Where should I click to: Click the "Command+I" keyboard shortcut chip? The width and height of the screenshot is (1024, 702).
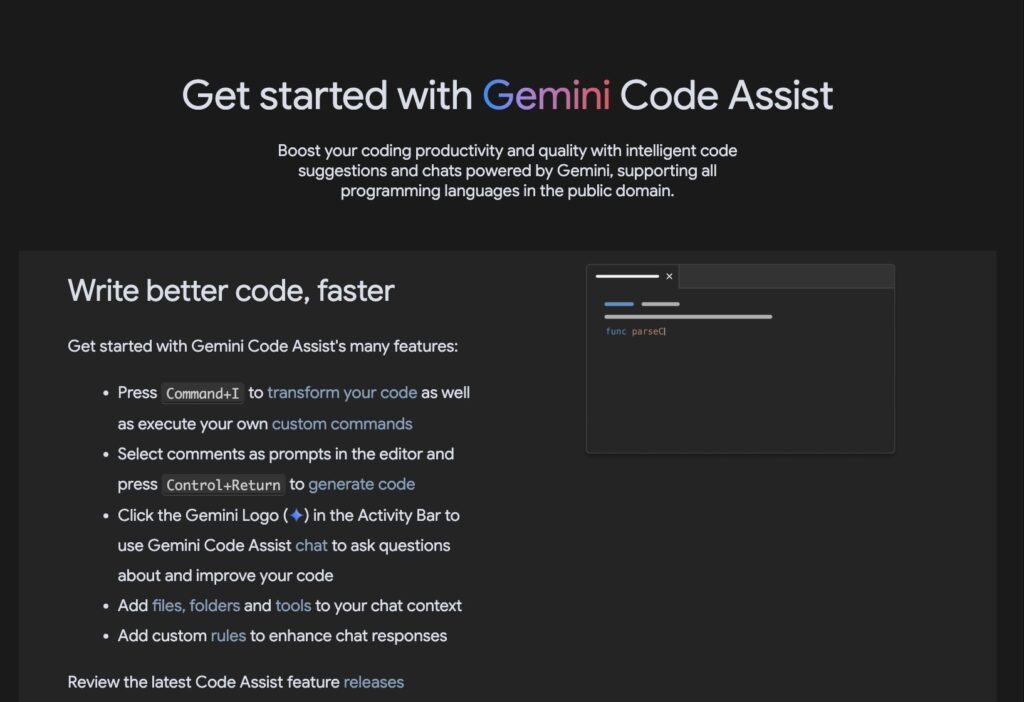coord(202,393)
